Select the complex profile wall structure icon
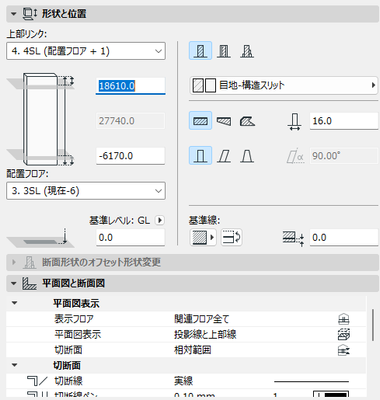The width and height of the screenshot is (380, 400). (x=247, y=51)
